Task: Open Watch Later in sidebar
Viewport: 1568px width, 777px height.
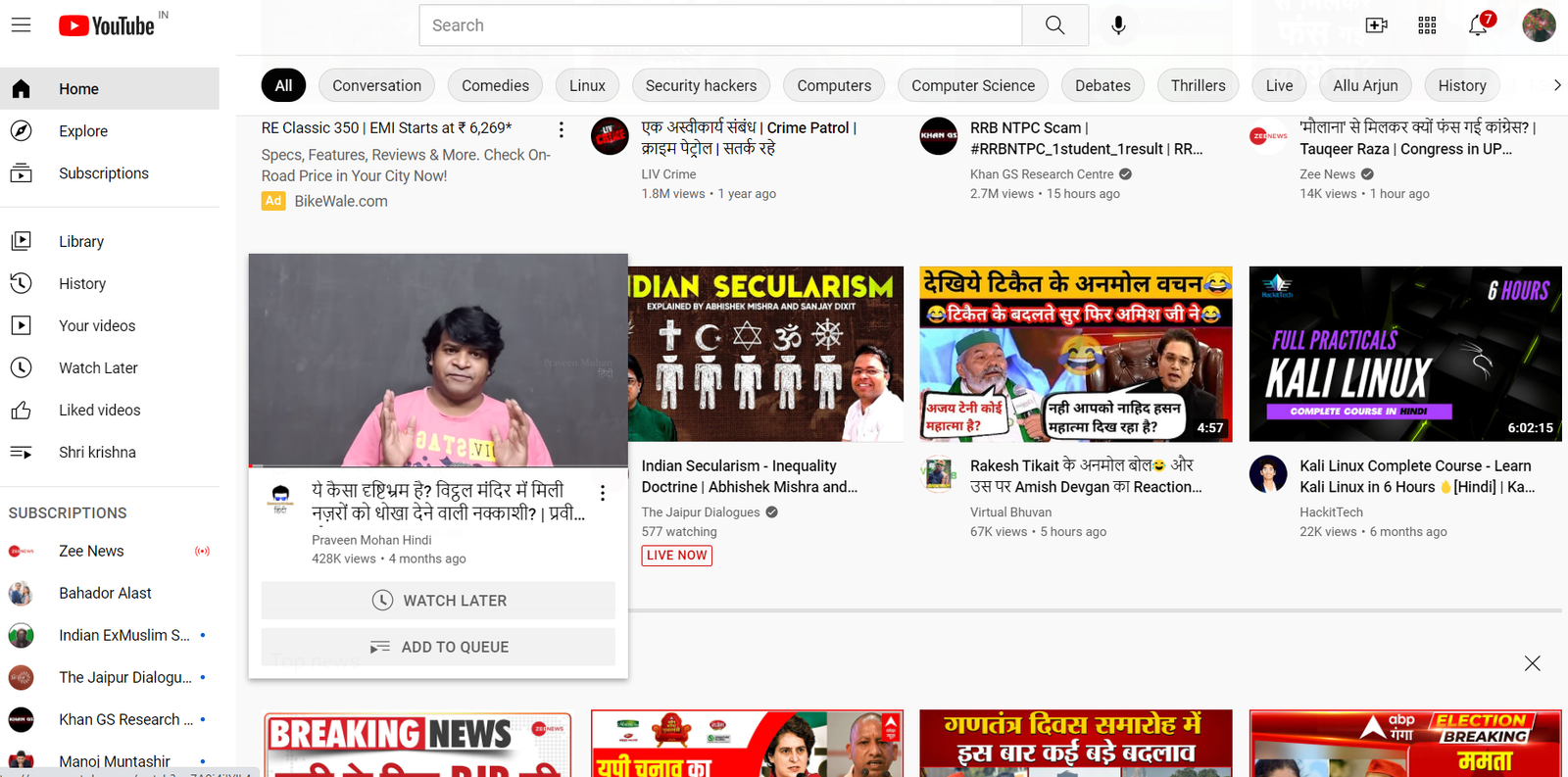Action: [110, 367]
